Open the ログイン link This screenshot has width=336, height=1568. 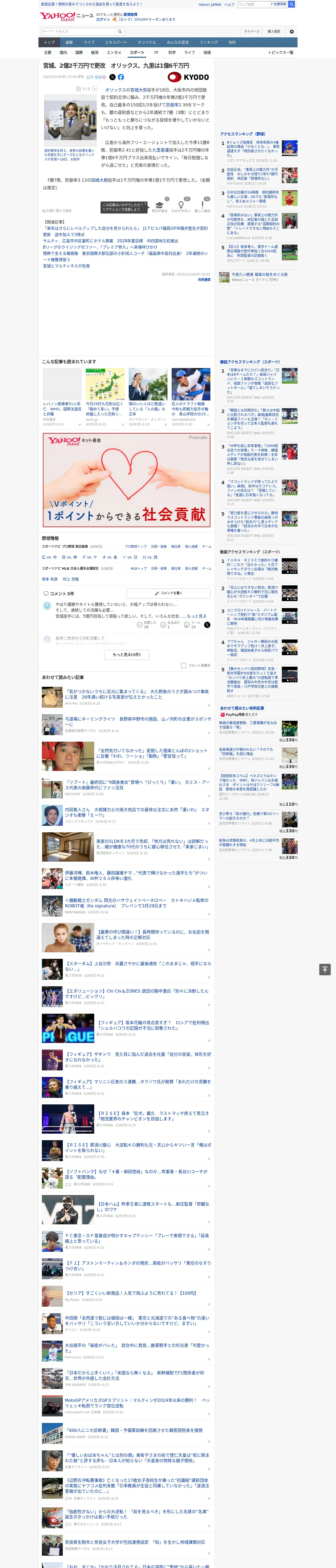[x=103, y=20]
